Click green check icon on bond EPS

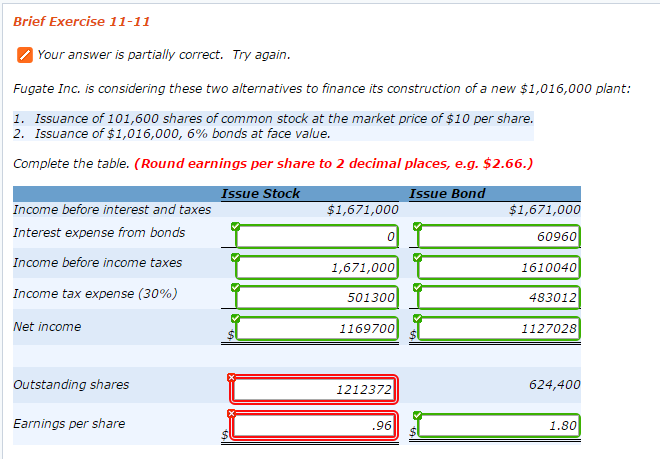[417, 416]
